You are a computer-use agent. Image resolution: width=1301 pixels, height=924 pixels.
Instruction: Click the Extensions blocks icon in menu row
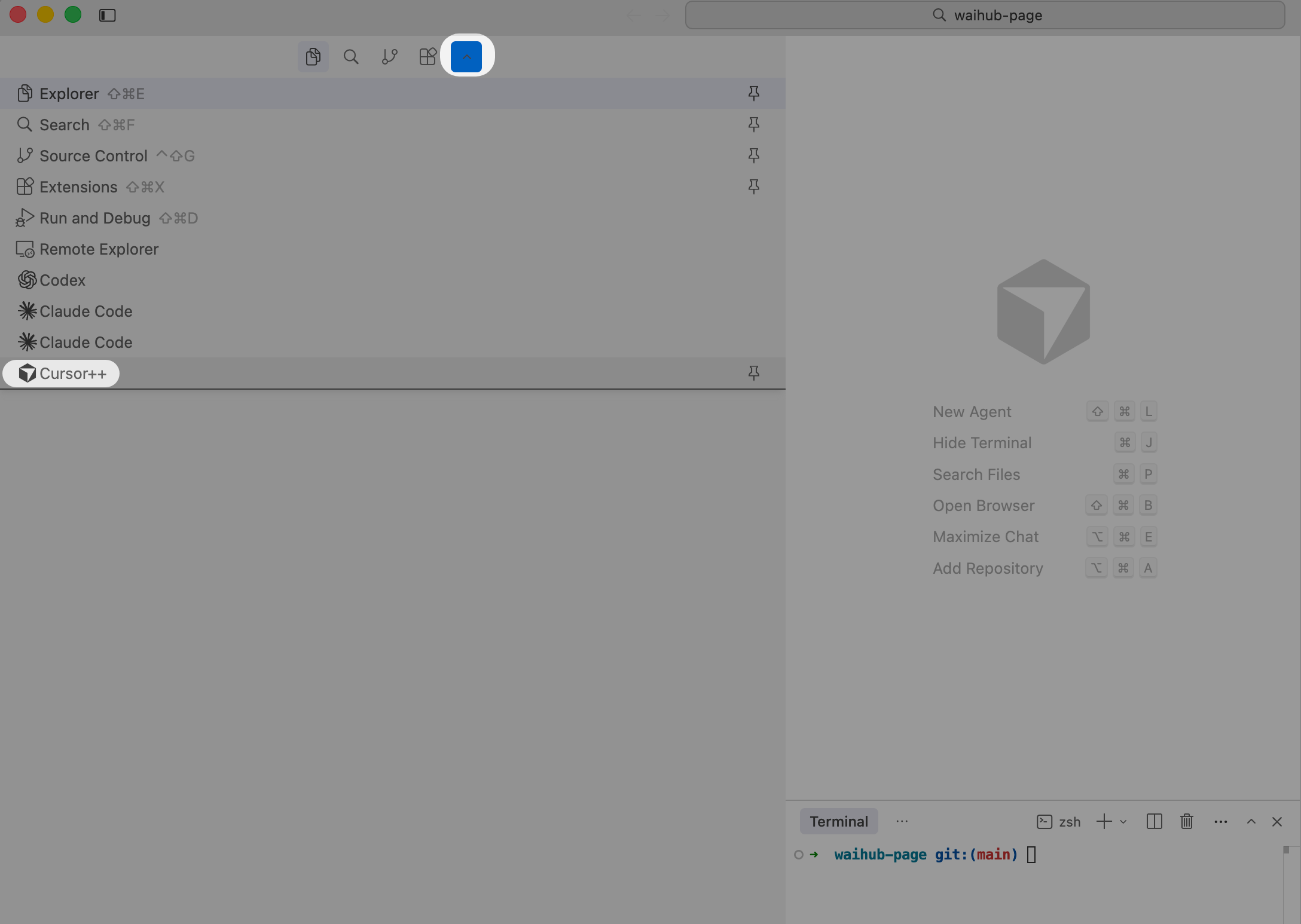25,186
